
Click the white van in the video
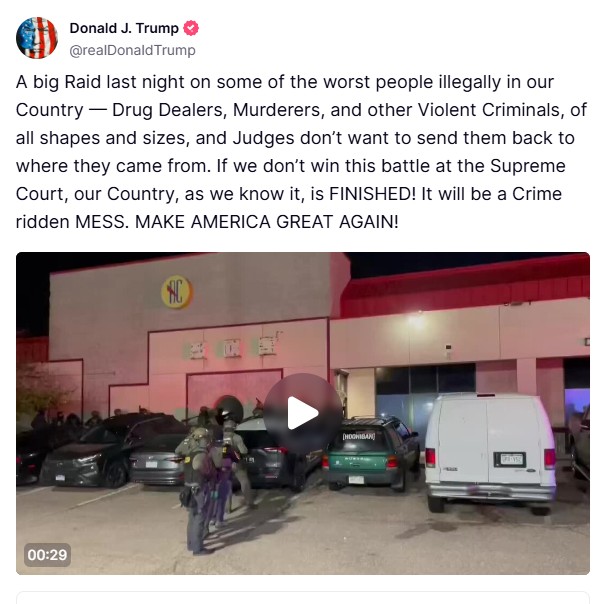(x=490, y=451)
